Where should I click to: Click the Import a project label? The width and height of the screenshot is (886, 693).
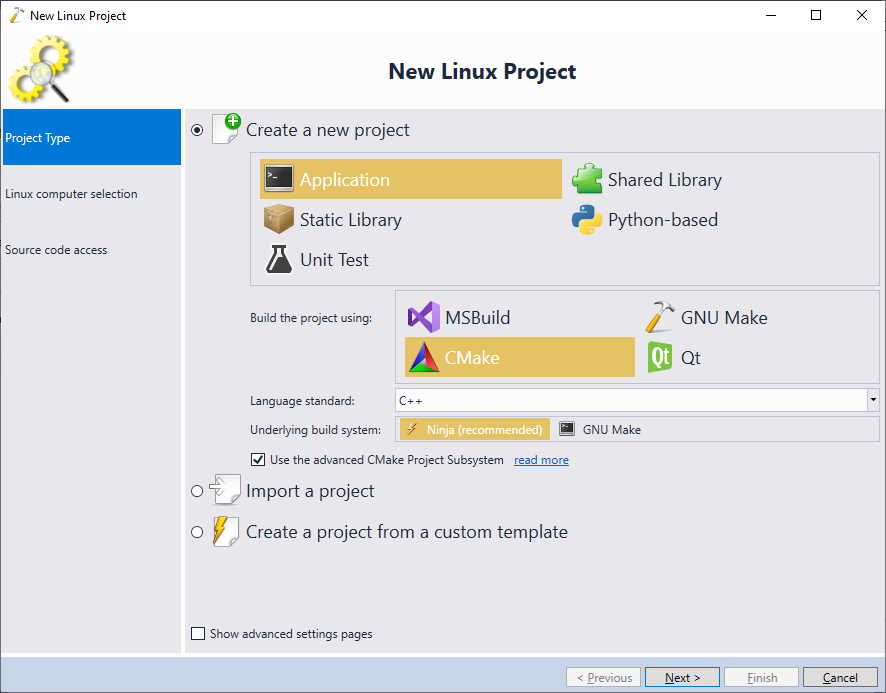tap(310, 491)
